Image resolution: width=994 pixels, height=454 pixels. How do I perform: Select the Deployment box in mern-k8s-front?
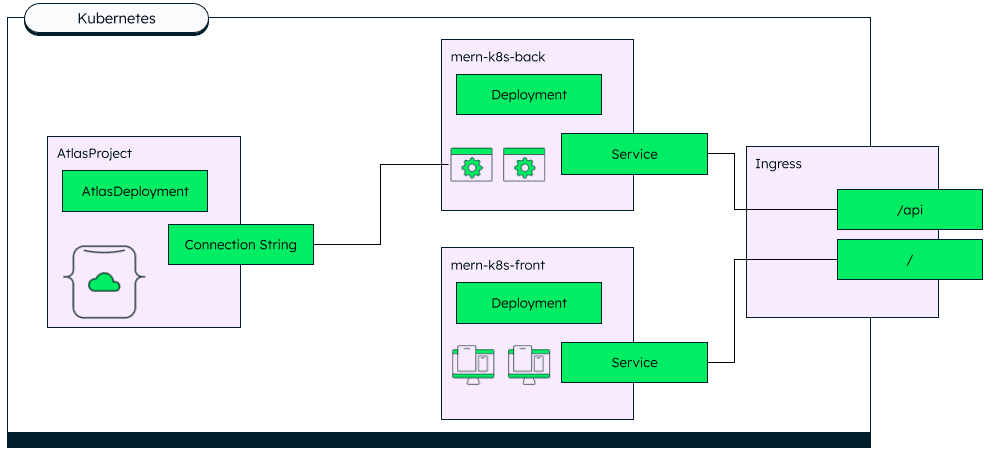click(529, 303)
